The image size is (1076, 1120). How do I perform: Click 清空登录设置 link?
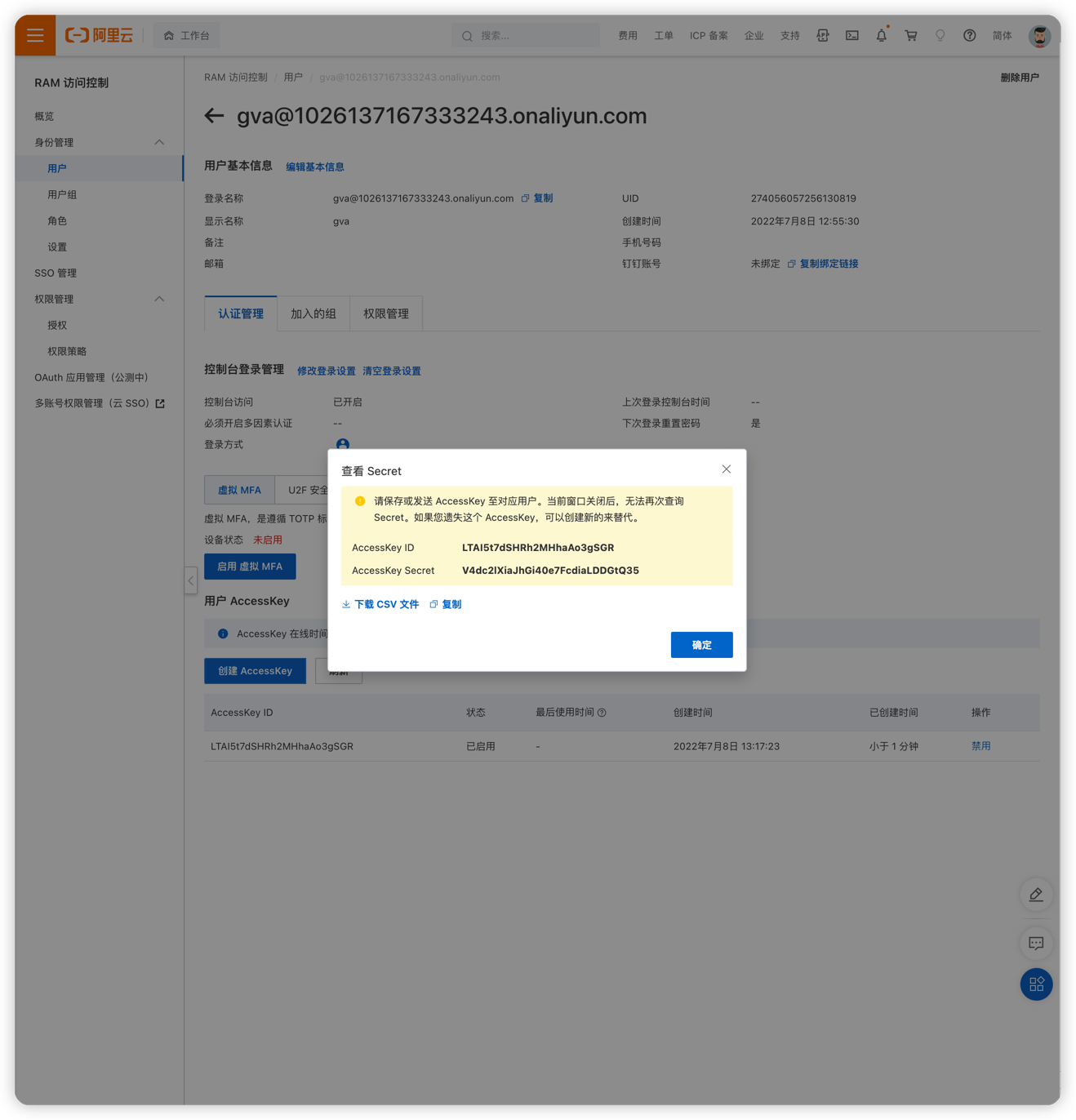[392, 371]
